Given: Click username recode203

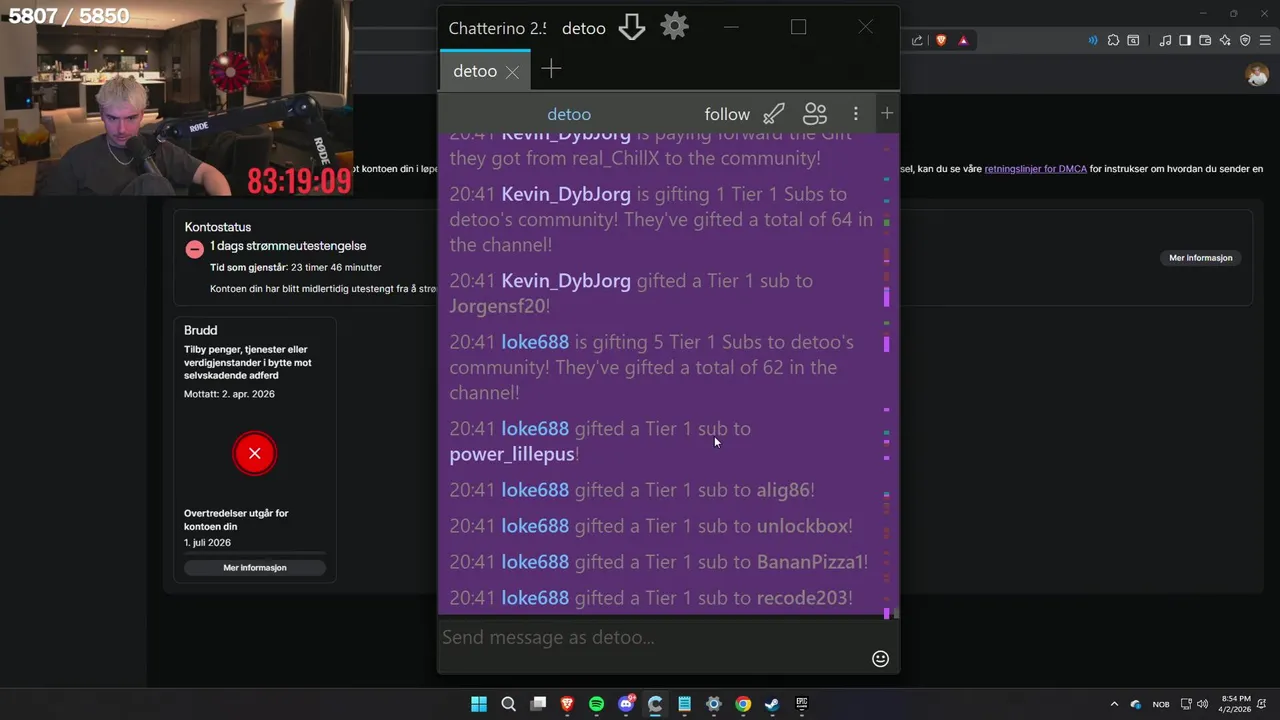Looking at the screenshot, I should pyautogui.click(x=802, y=598).
